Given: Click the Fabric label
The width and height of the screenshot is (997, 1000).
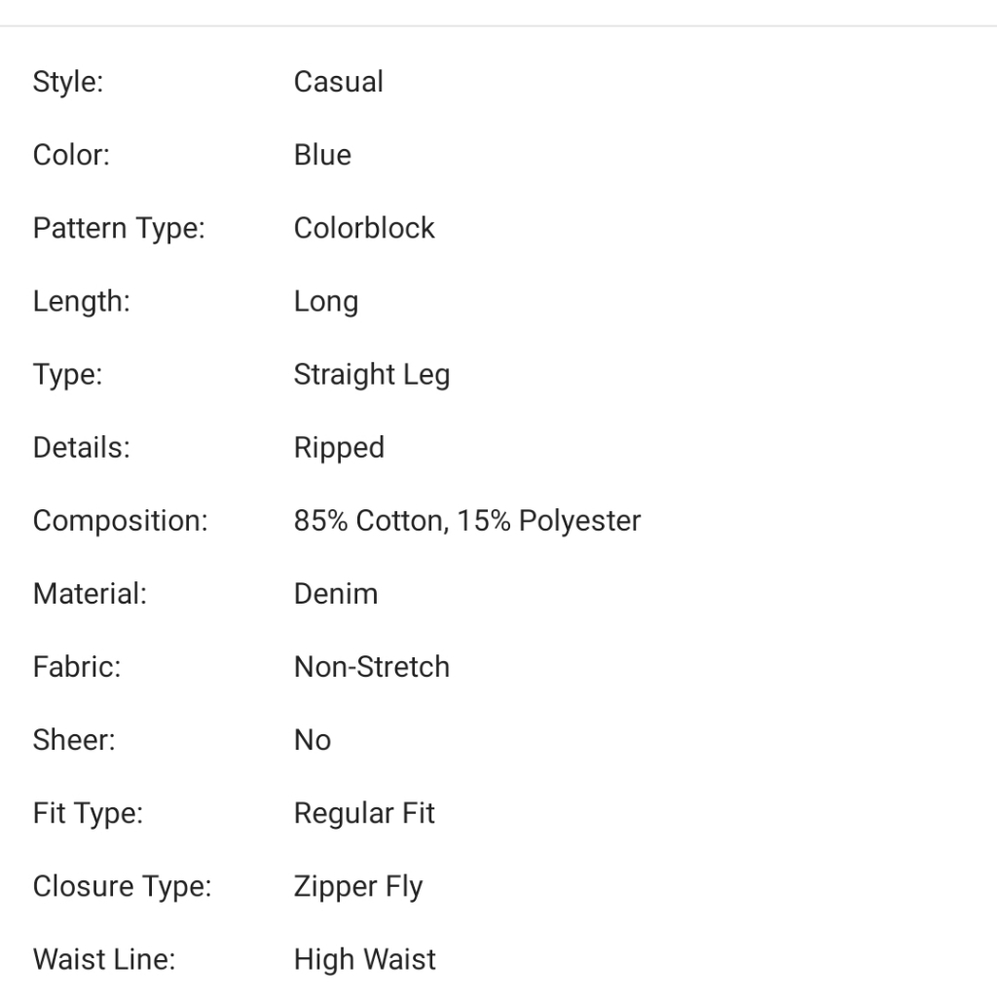Looking at the screenshot, I should (77, 667).
